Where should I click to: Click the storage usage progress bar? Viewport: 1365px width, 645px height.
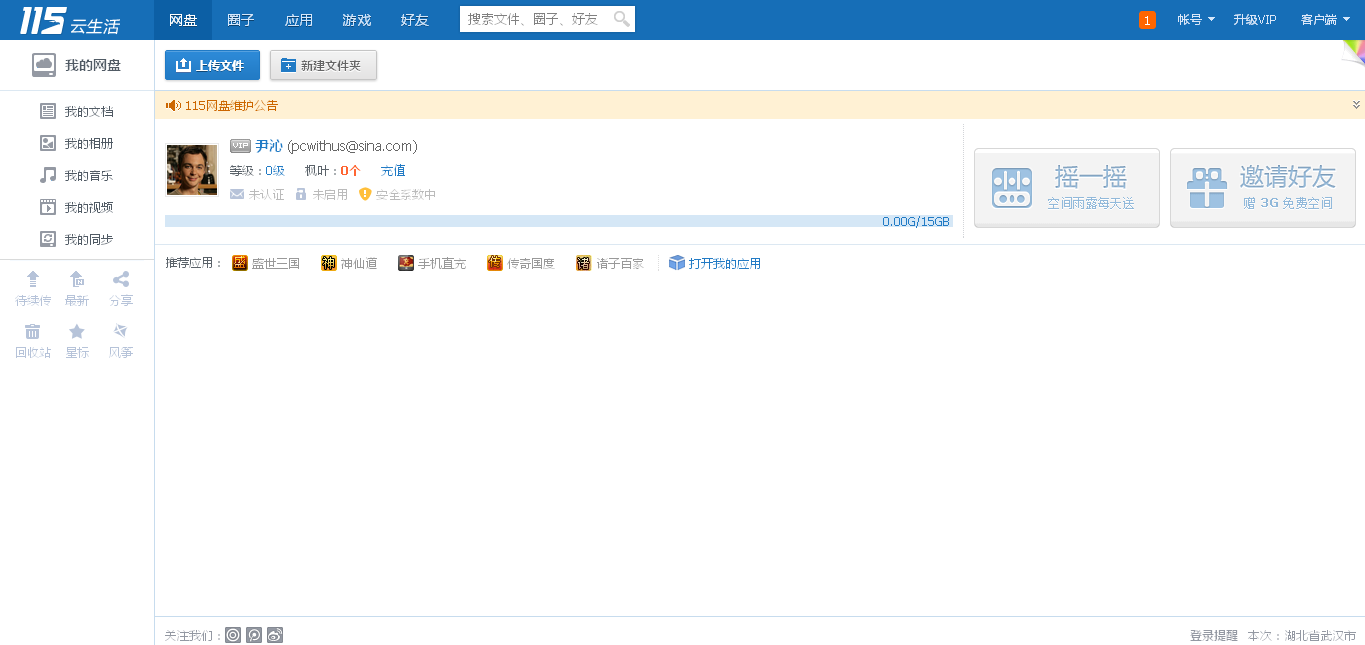tap(559, 221)
